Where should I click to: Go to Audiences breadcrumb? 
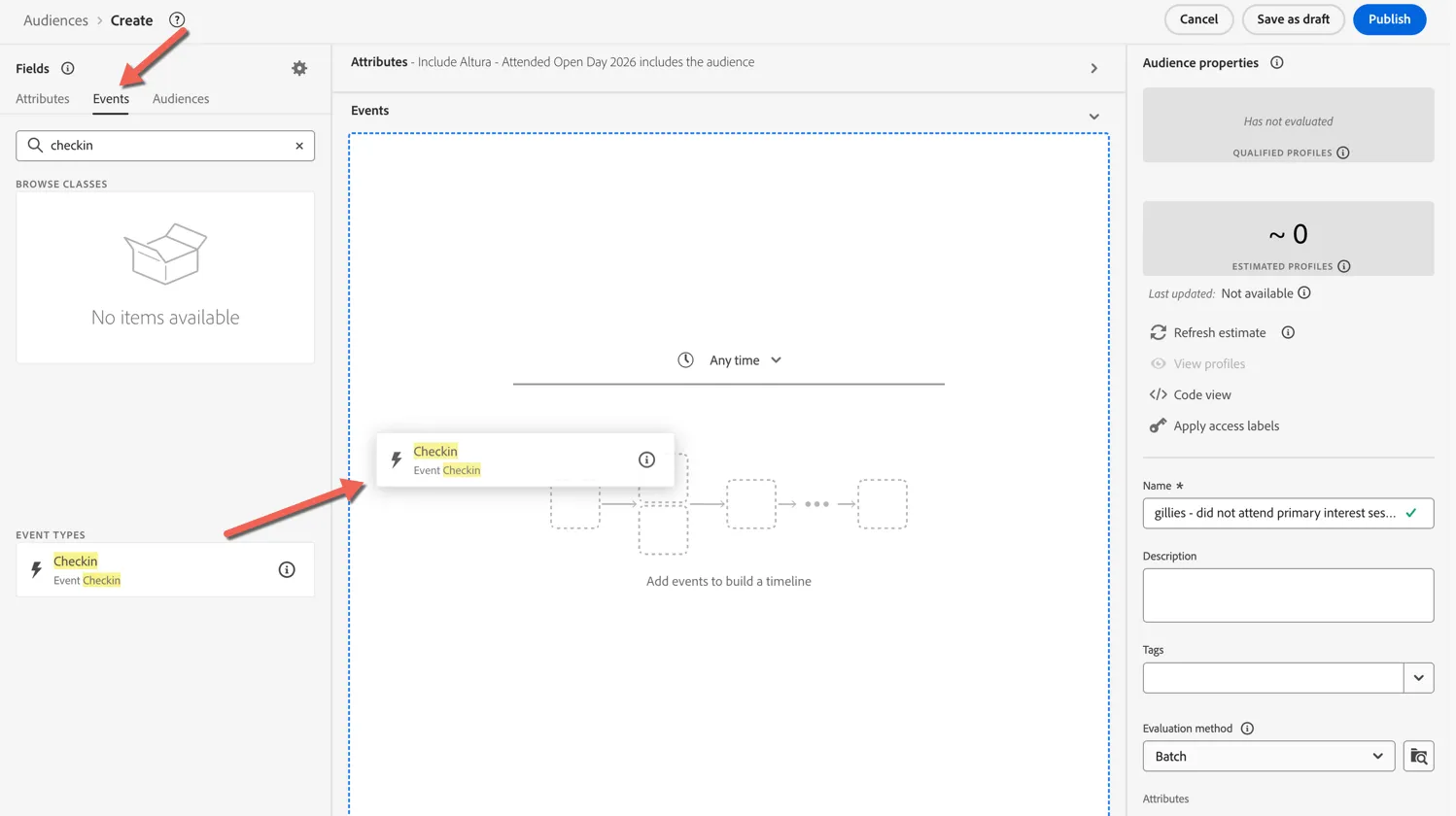point(55,20)
